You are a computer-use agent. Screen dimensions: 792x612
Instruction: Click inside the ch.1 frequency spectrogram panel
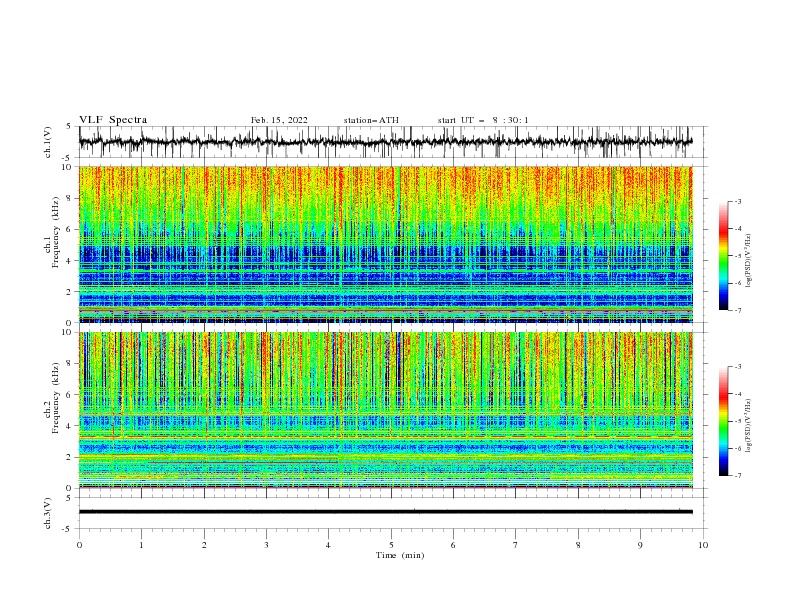(385, 244)
